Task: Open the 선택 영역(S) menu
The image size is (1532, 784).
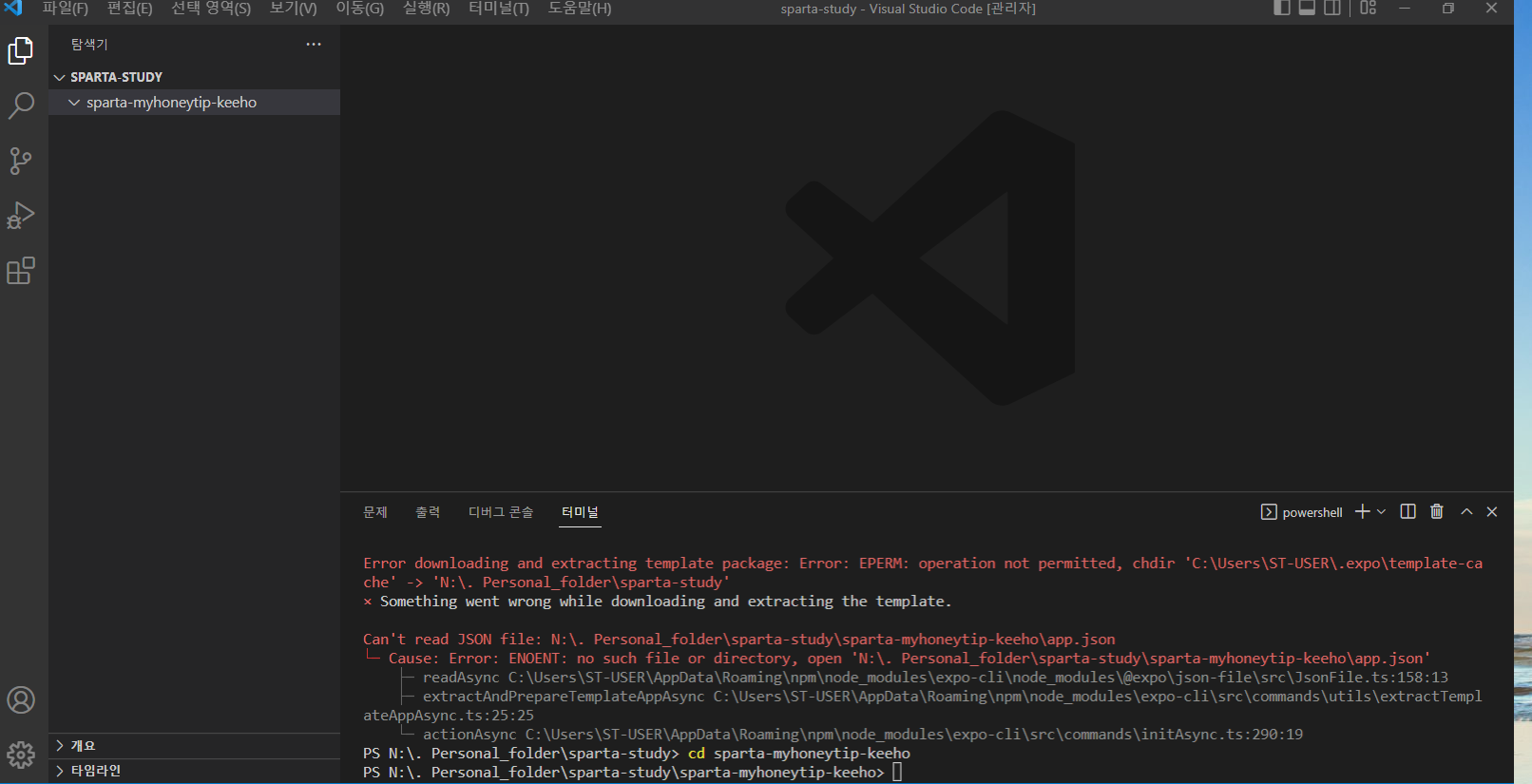Action: (211, 9)
